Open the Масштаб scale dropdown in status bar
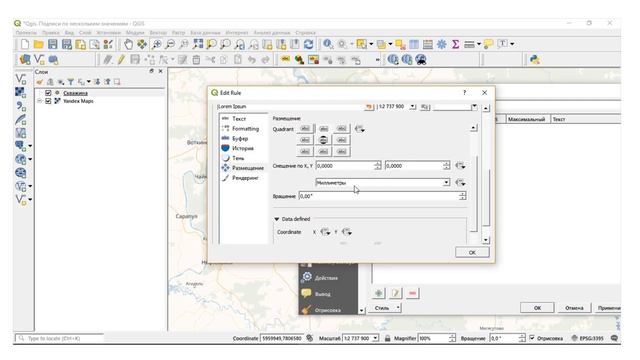This screenshot has height=360, width=640. (375, 338)
